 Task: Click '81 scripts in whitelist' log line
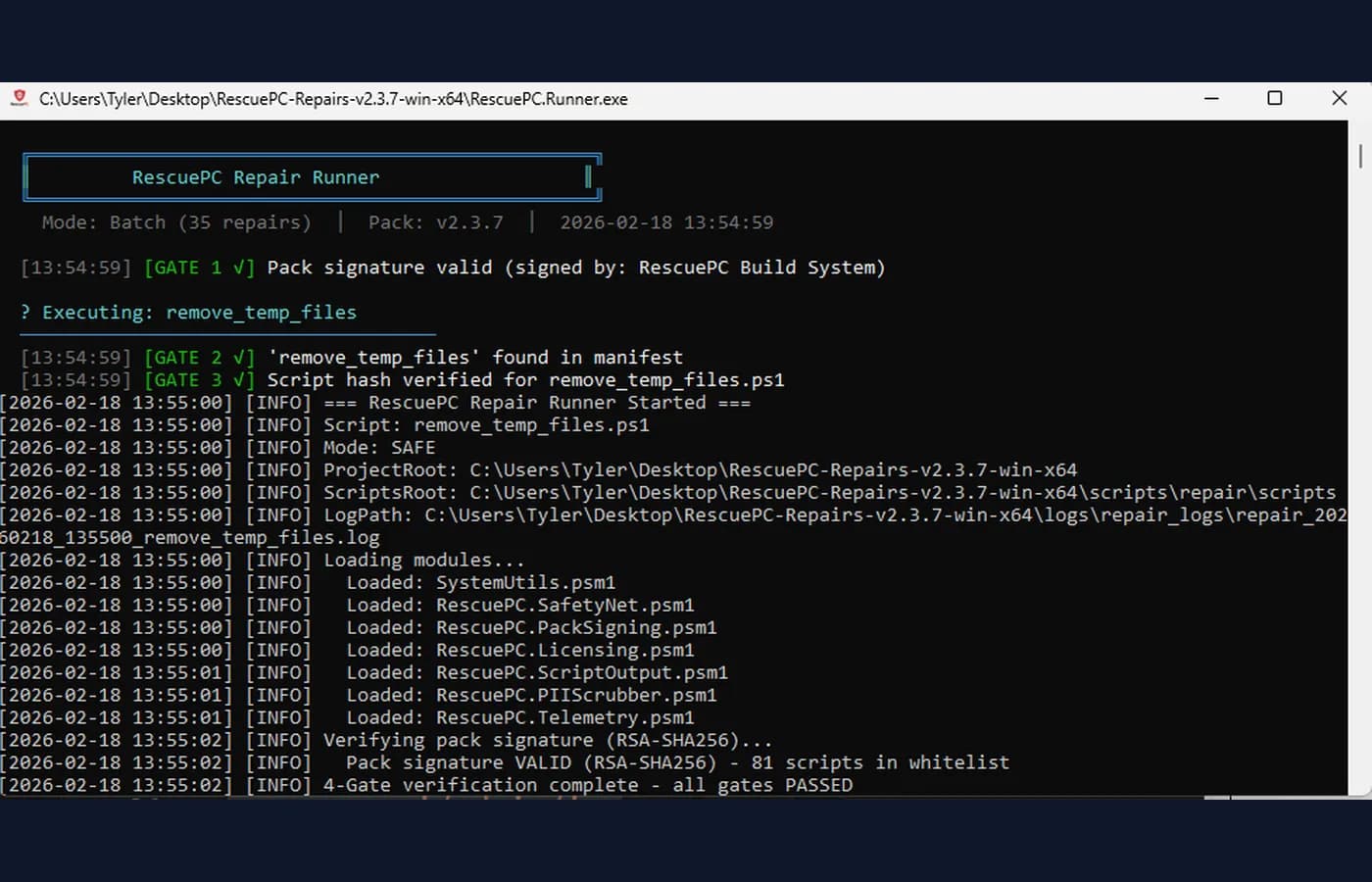pyautogui.click(x=505, y=763)
